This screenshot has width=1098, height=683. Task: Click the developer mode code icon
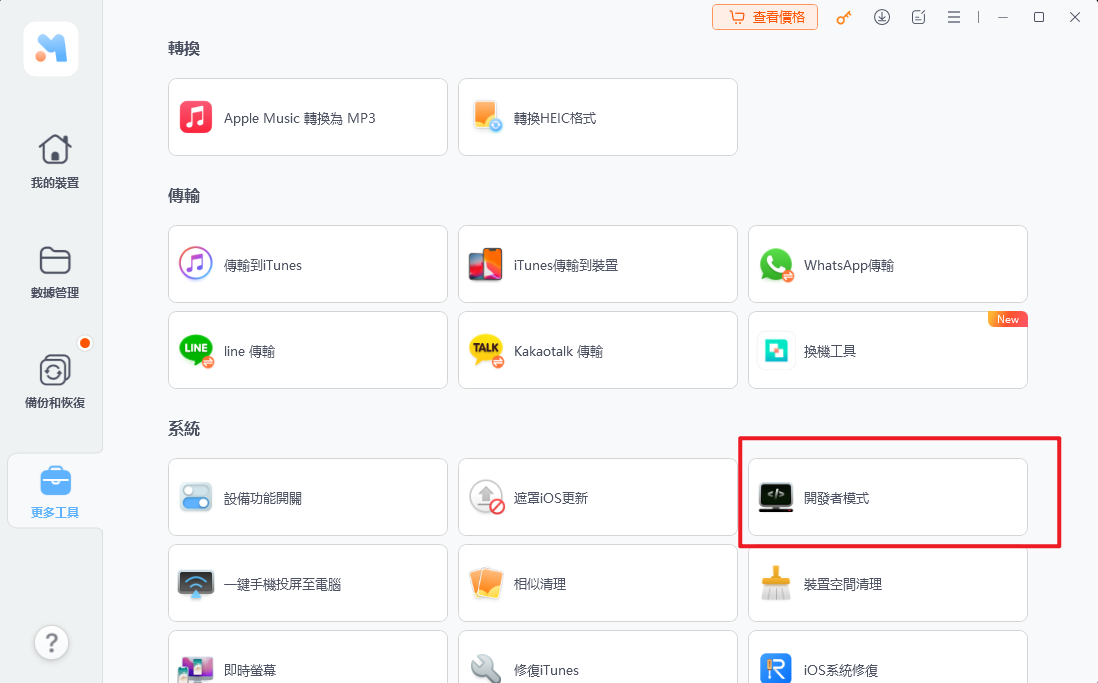(776, 497)
